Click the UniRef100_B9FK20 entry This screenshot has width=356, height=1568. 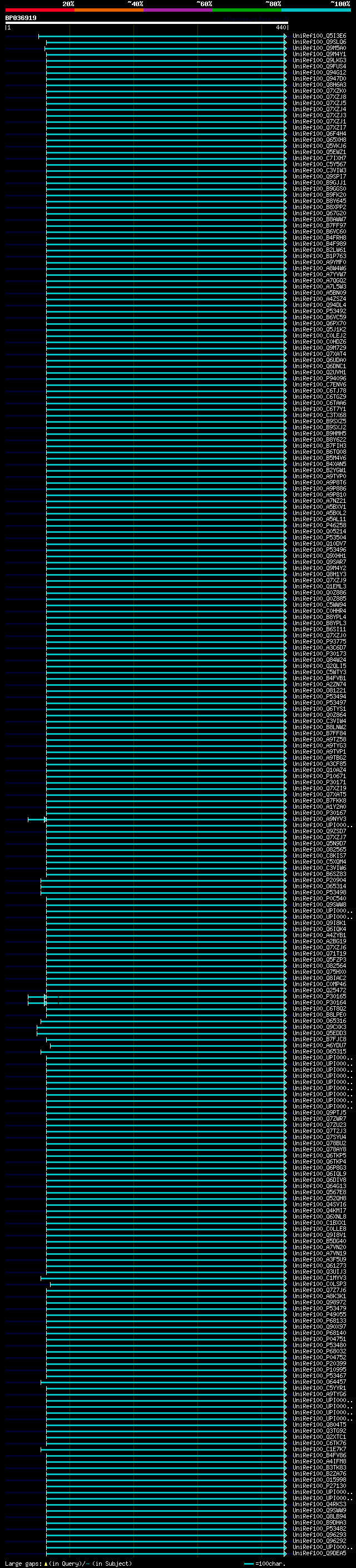319,195
